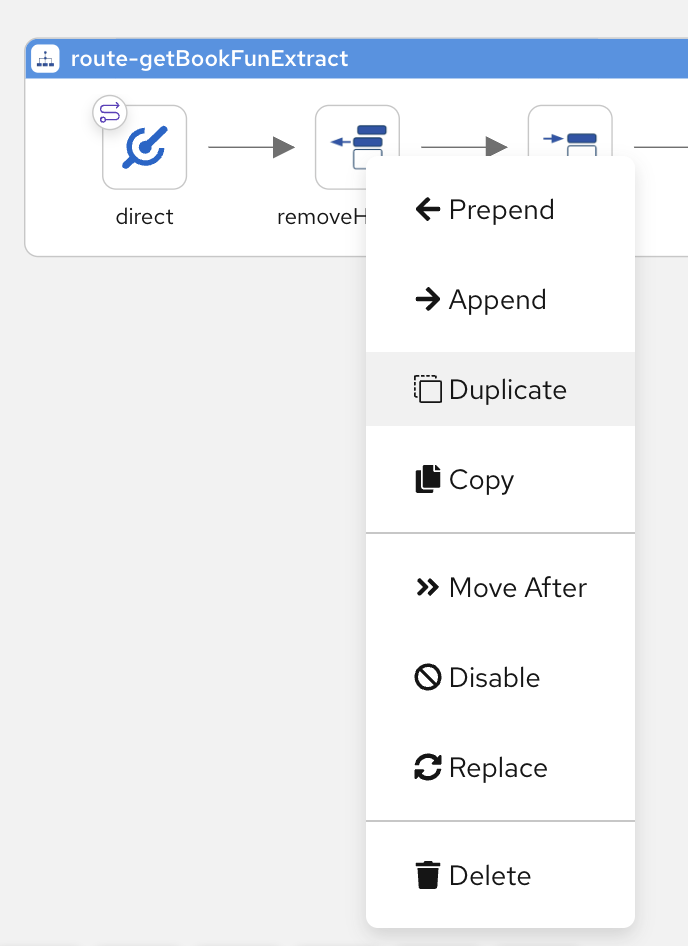This screenshot has width=688, height=946.
Task: Click the no-entry Disable icon
Action: coord(427,677)
